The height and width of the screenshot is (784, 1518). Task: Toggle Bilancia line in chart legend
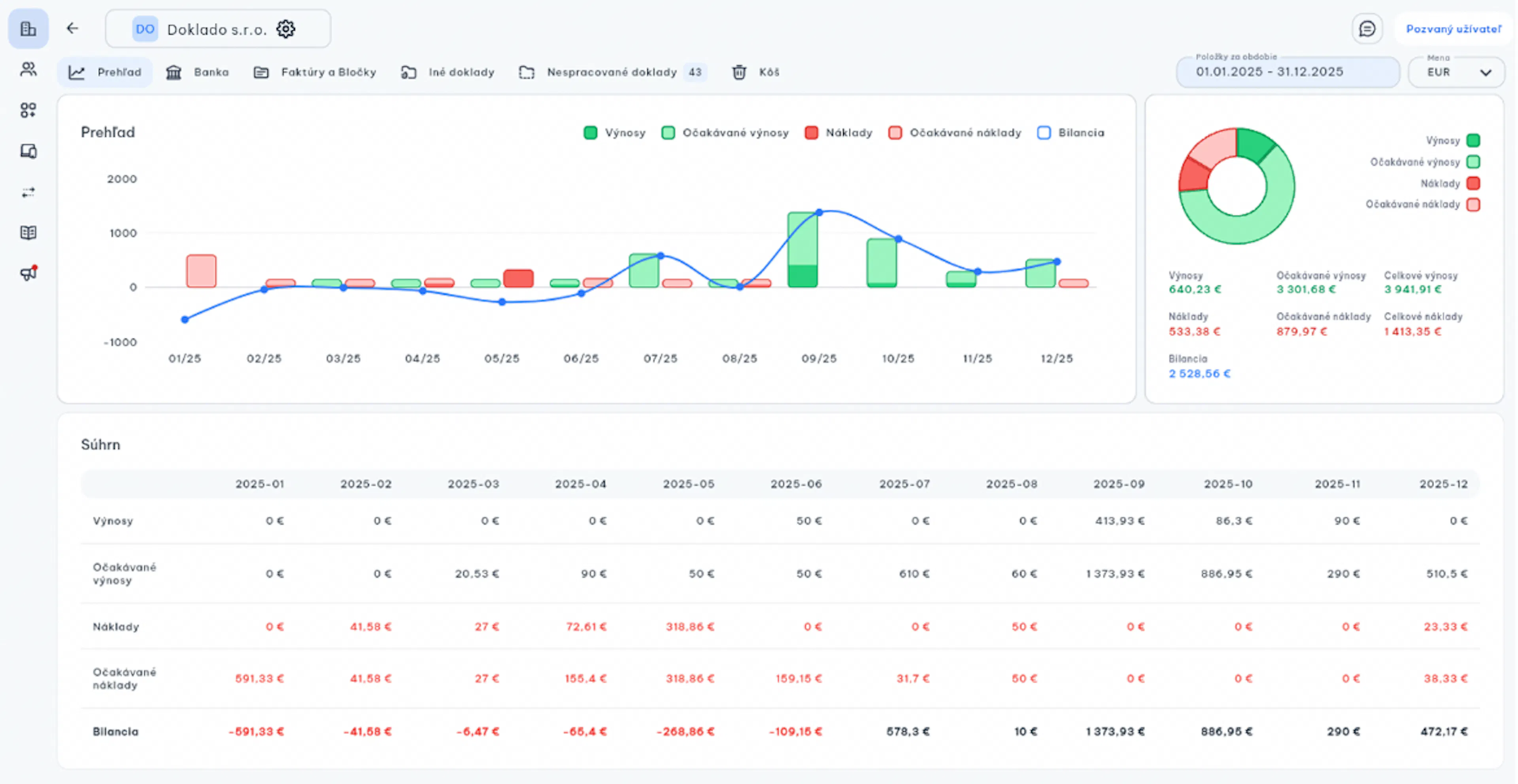pyautogui.click(x=1071, y=132)
